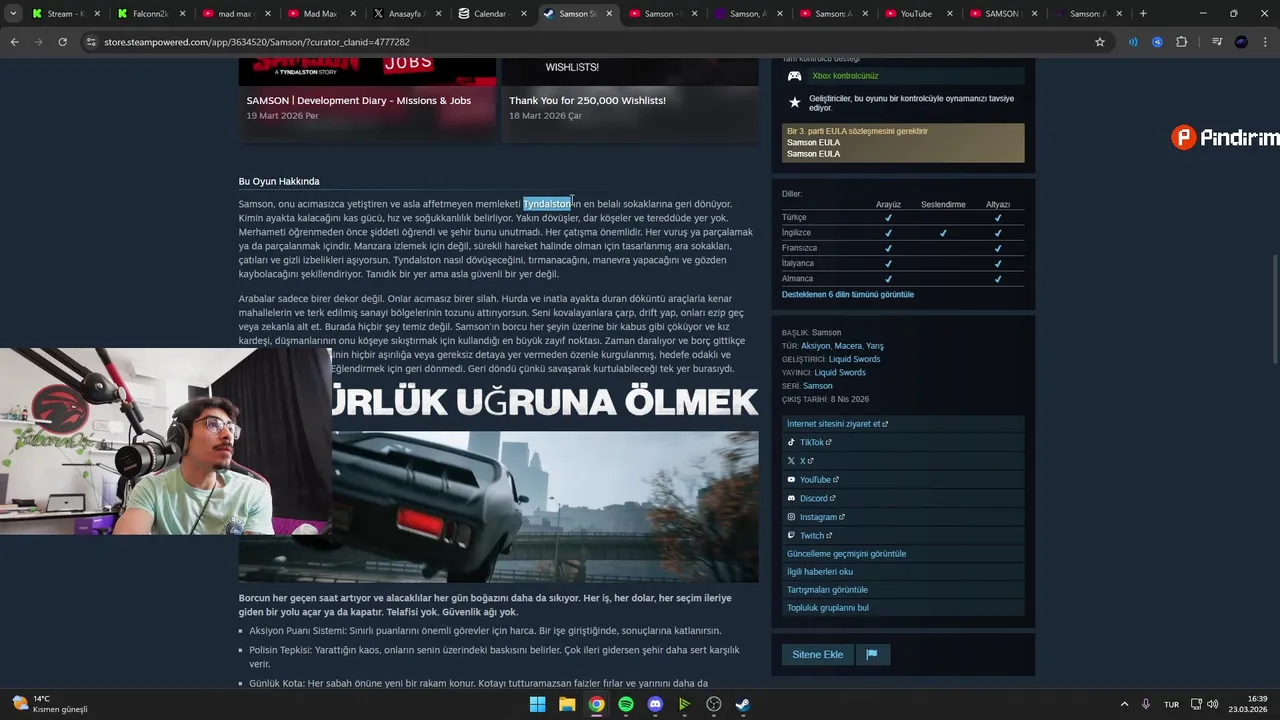Open the Aksiyon genre link
Image resolution: width=1280 pixels, height=720 pixels.
point(816,346)
